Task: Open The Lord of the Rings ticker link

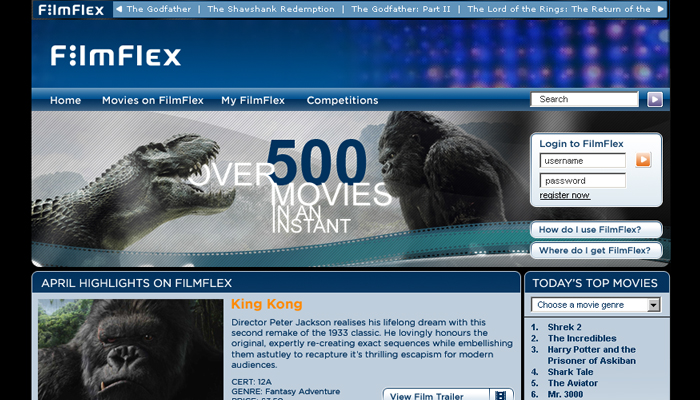Action: (558, 9)
